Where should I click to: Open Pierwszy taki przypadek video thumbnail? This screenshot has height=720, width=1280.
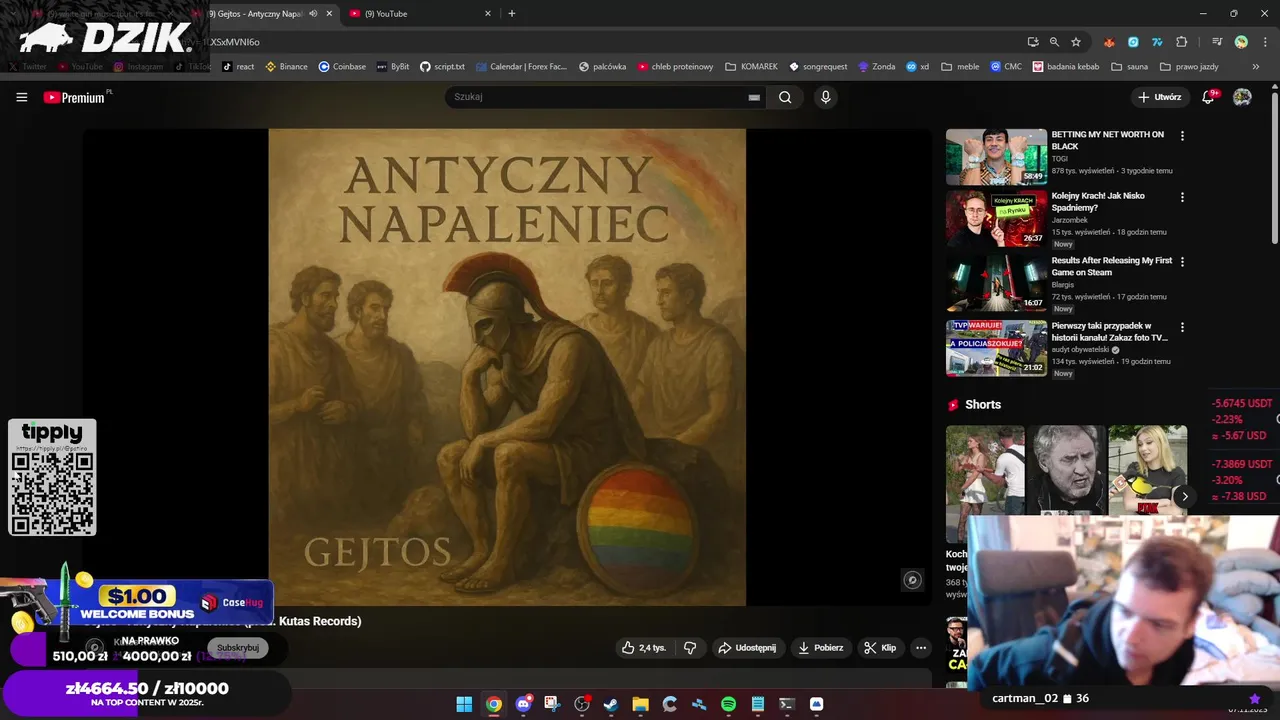pos(996,348)
